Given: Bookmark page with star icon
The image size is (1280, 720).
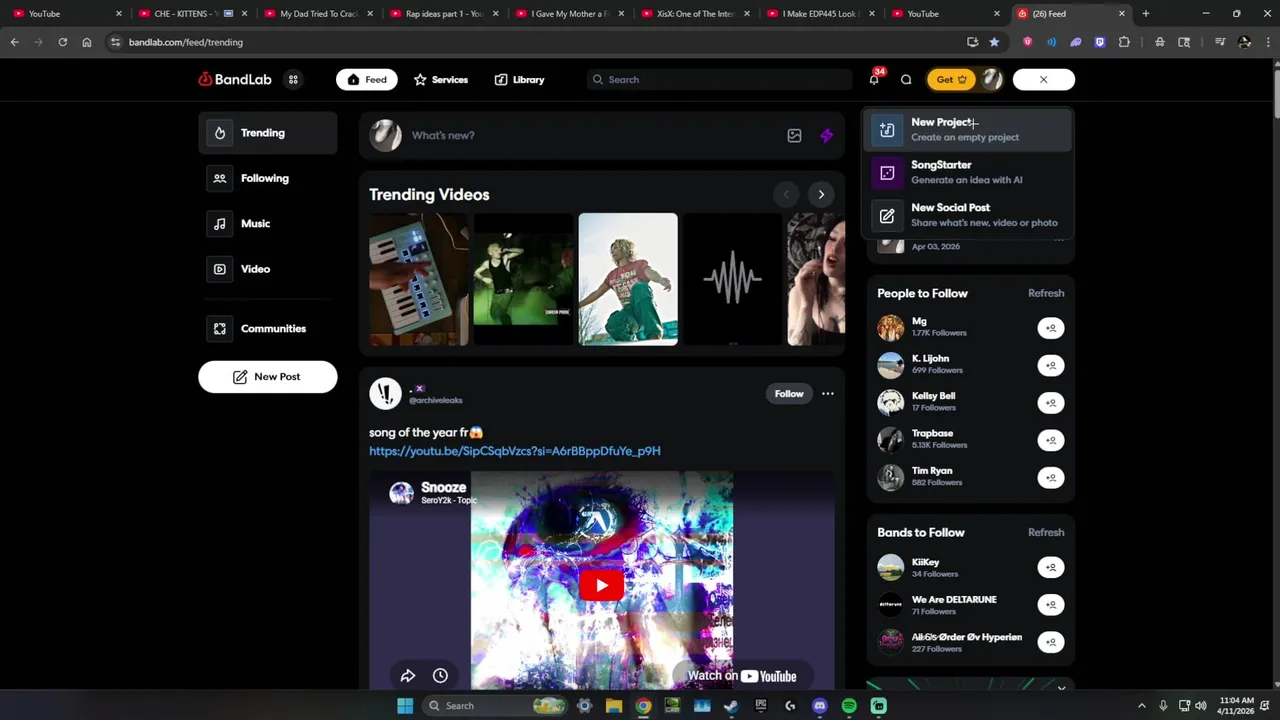Looking at the screenshot, I should click(994, 42).
